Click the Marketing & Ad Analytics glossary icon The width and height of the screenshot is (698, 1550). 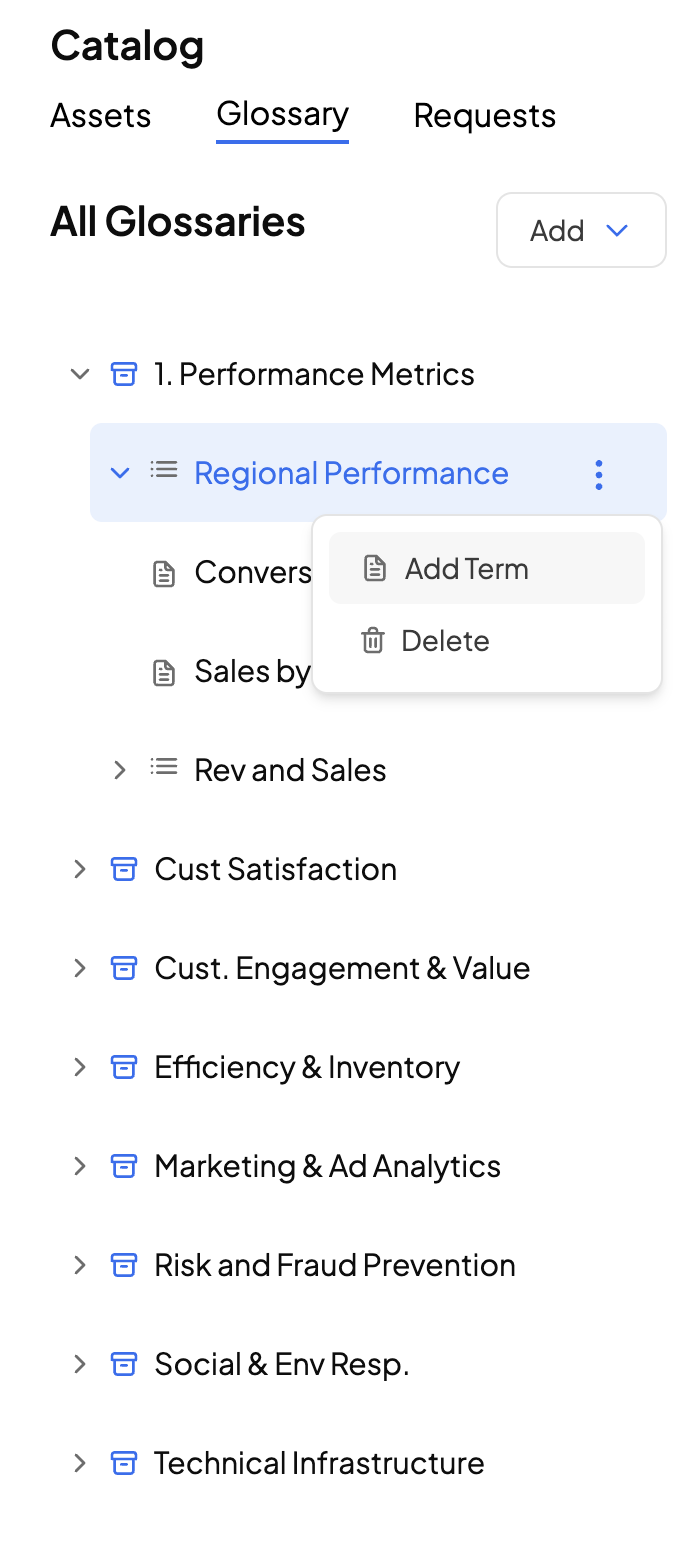[x=123, y=1166]
